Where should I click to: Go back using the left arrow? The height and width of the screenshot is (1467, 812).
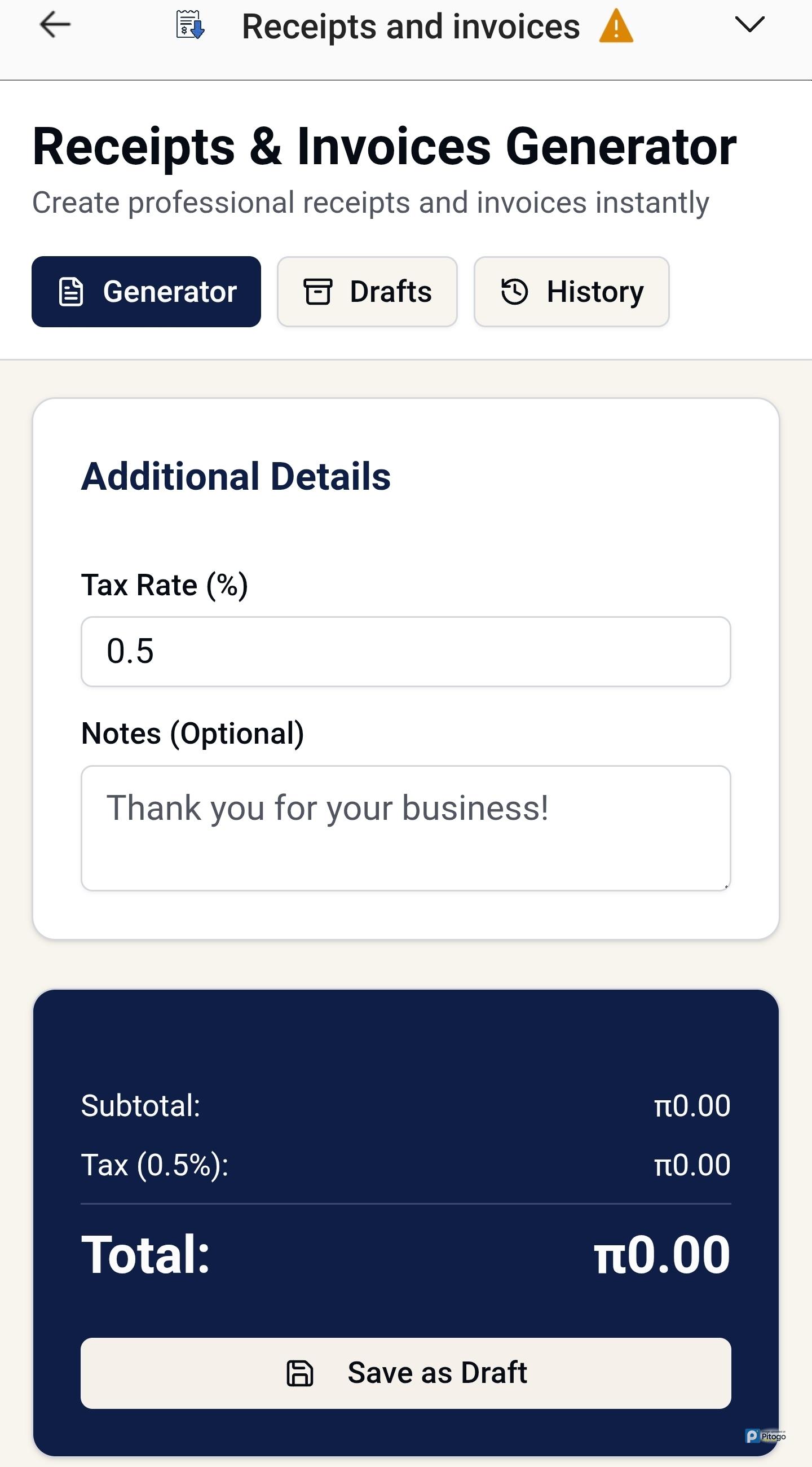[55, 25]
